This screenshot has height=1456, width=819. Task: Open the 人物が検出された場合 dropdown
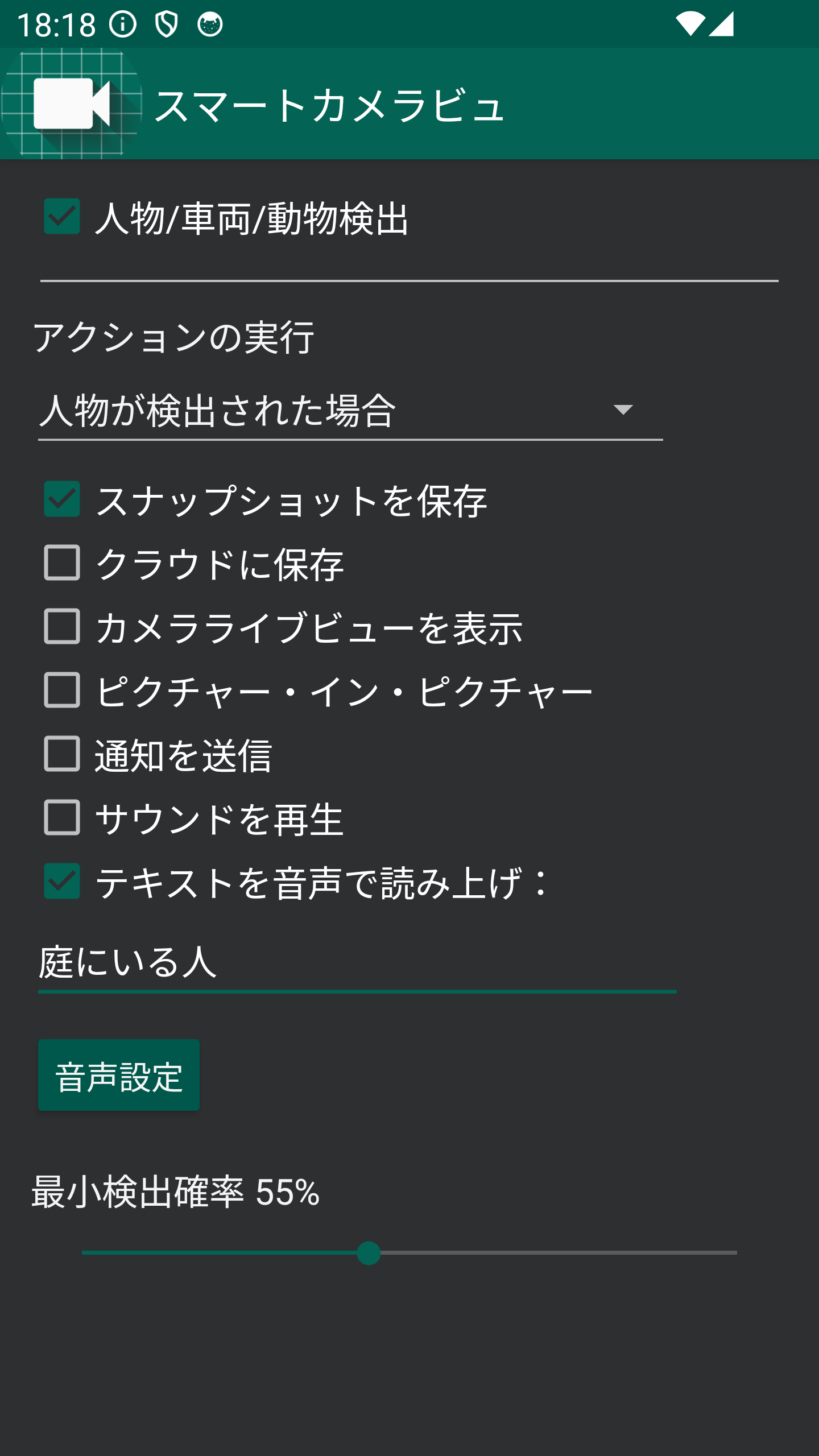pos(350,411)
